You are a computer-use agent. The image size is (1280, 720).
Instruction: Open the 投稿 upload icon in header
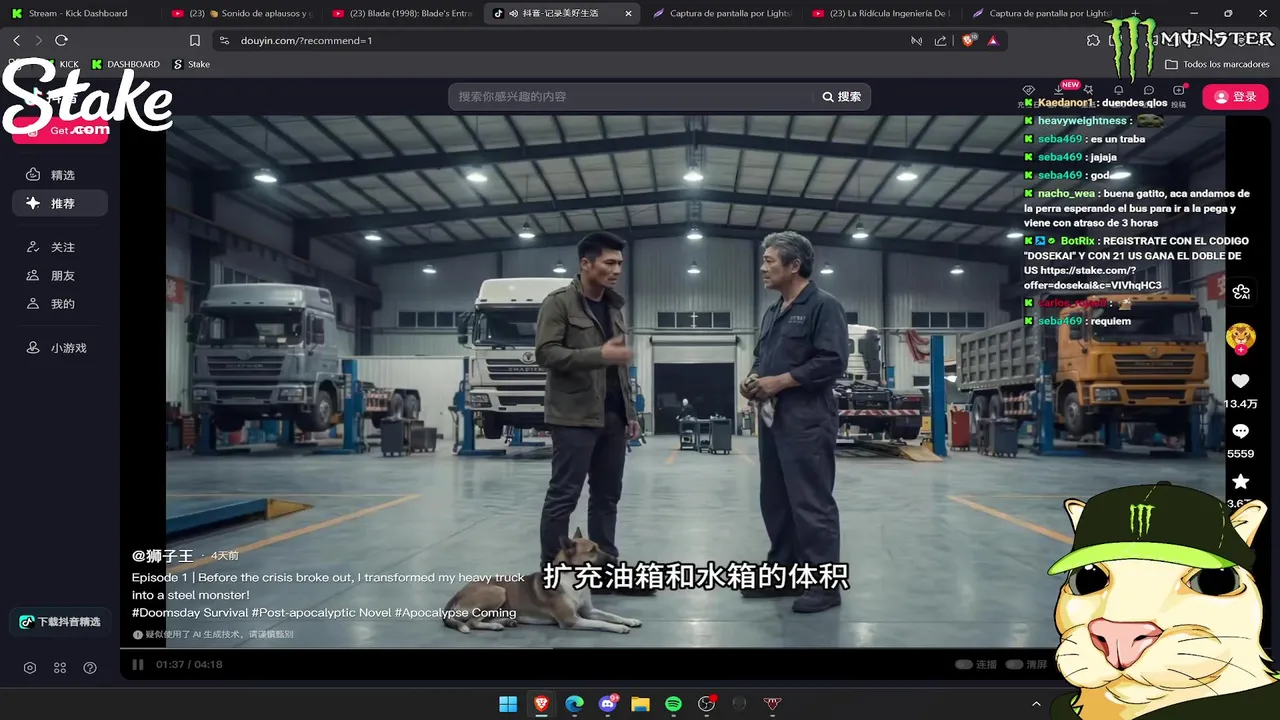point(1178,94)
